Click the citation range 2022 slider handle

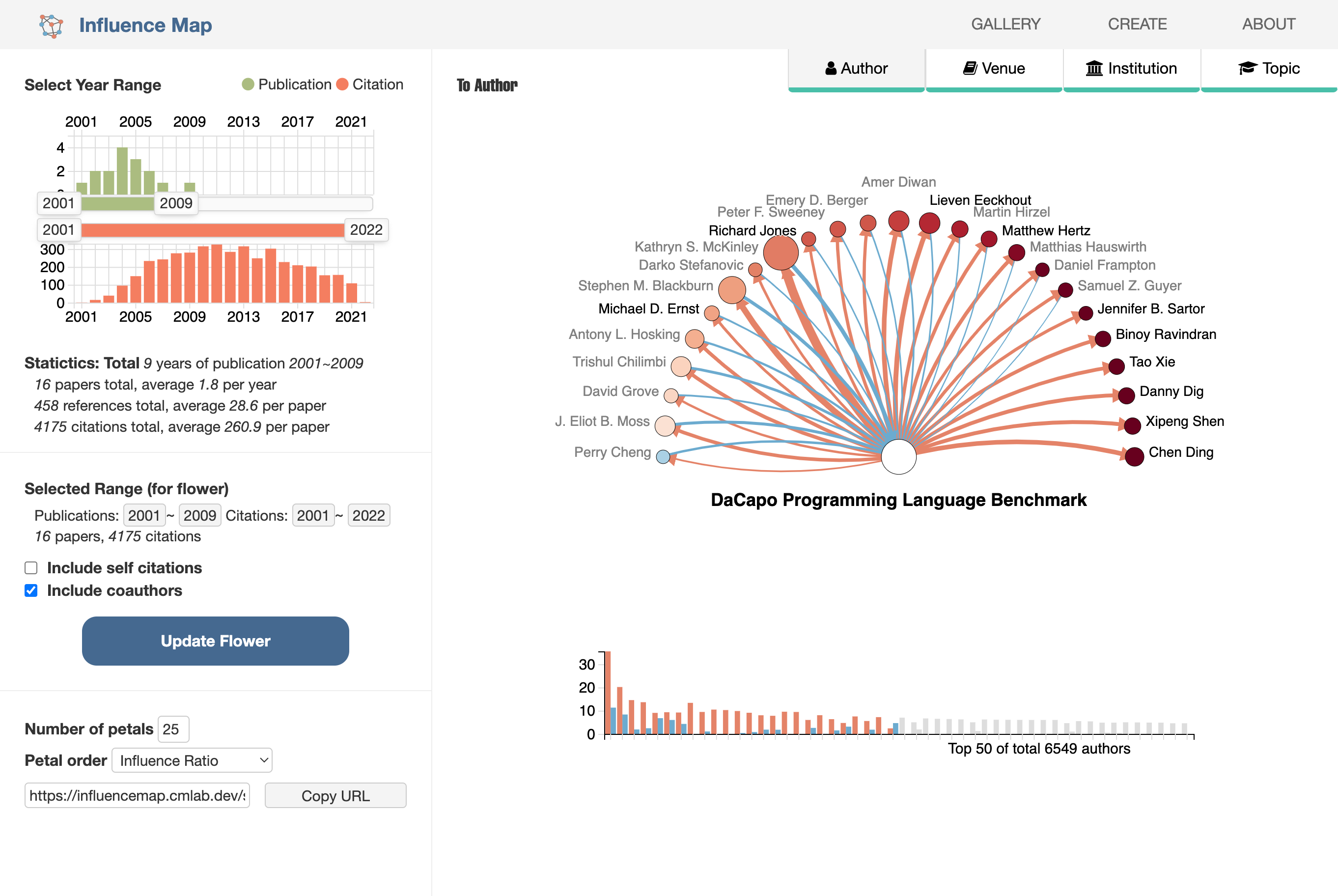[x=366, y=230]
